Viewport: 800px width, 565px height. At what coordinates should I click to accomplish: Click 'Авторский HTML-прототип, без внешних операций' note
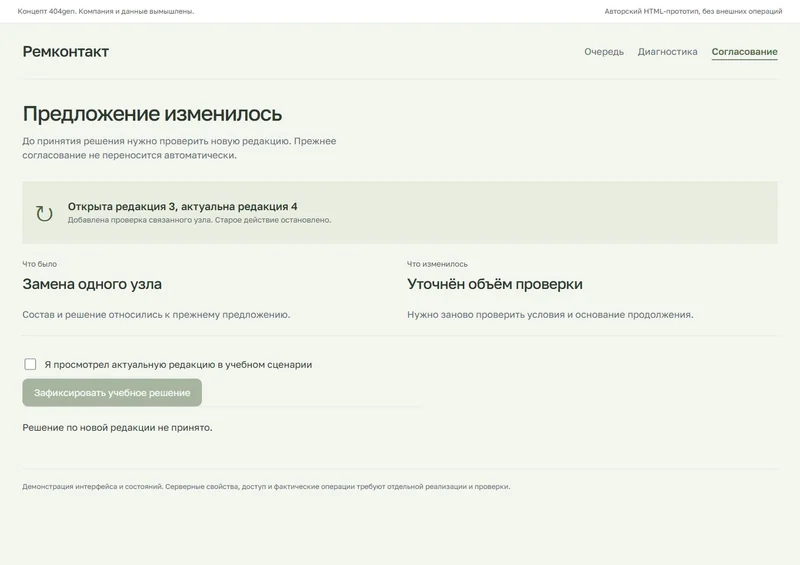click(693, 11)
